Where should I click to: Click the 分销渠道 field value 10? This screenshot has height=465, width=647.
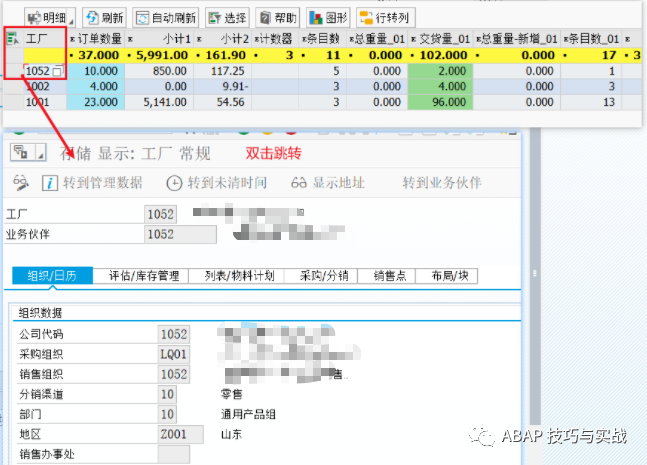click(167, 394)
